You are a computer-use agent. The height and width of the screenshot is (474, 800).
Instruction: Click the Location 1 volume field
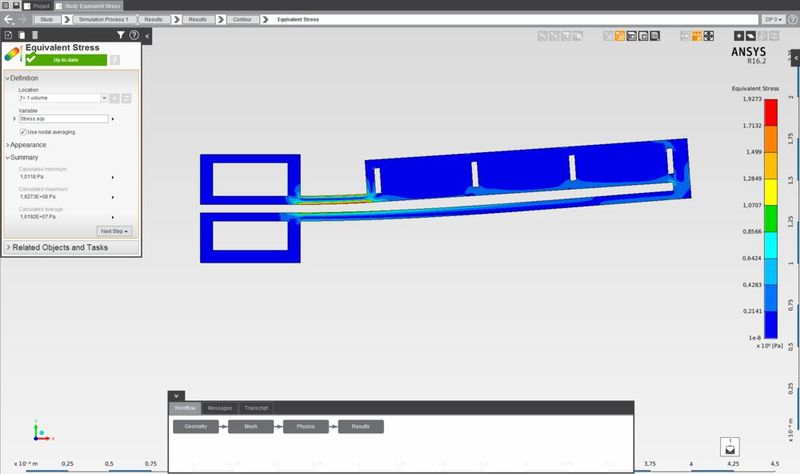(x=60, y=98)
